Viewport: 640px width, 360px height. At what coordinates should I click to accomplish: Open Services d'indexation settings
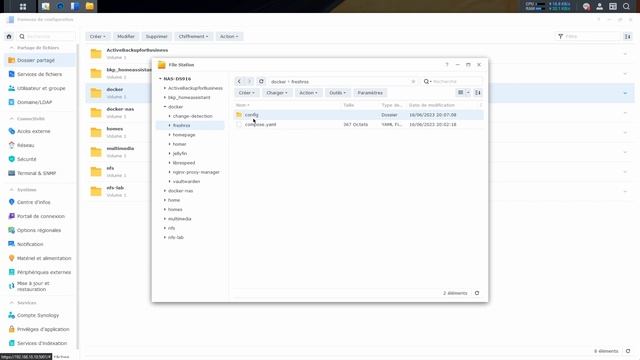(x=40, y=343)
